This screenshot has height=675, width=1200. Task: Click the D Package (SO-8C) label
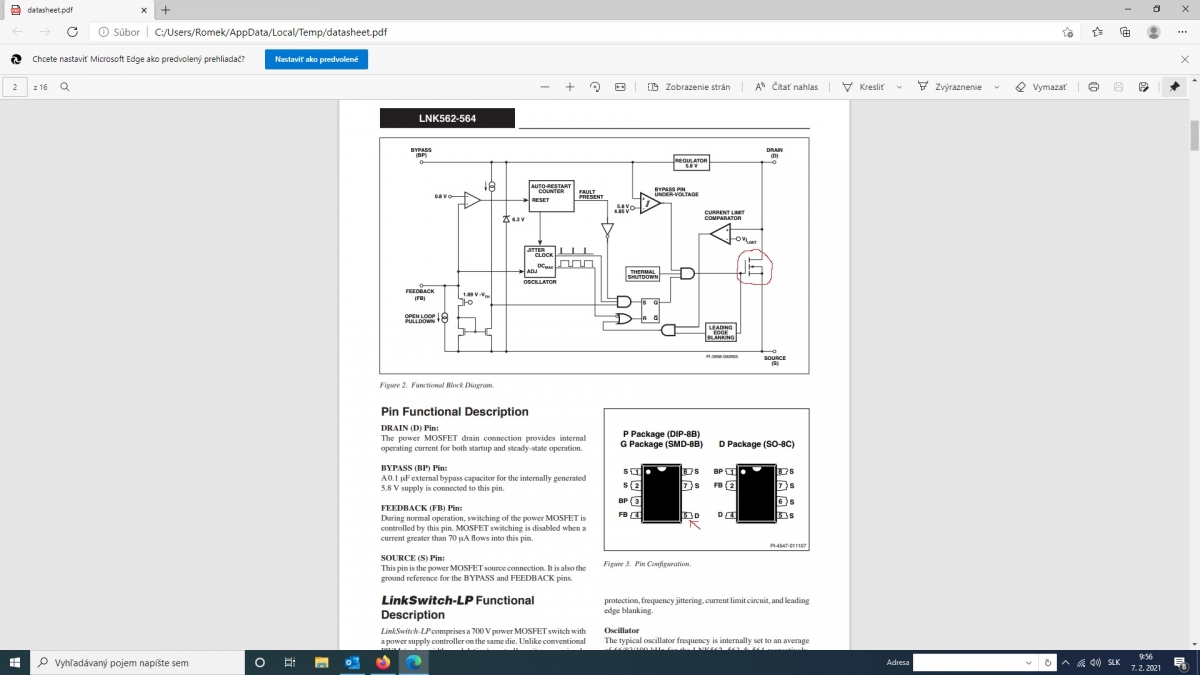(757, 443)
